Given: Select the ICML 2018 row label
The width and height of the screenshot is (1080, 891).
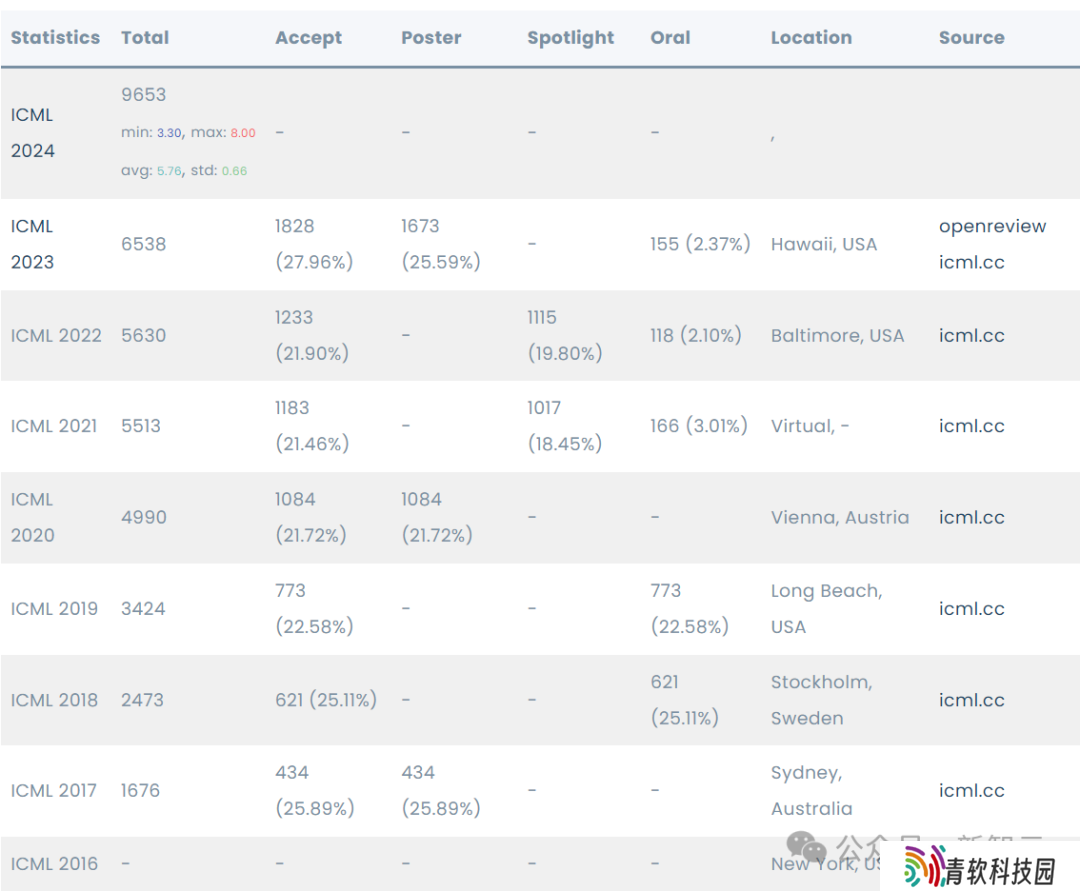Looking at the screenshot, I should click(54, 700).
